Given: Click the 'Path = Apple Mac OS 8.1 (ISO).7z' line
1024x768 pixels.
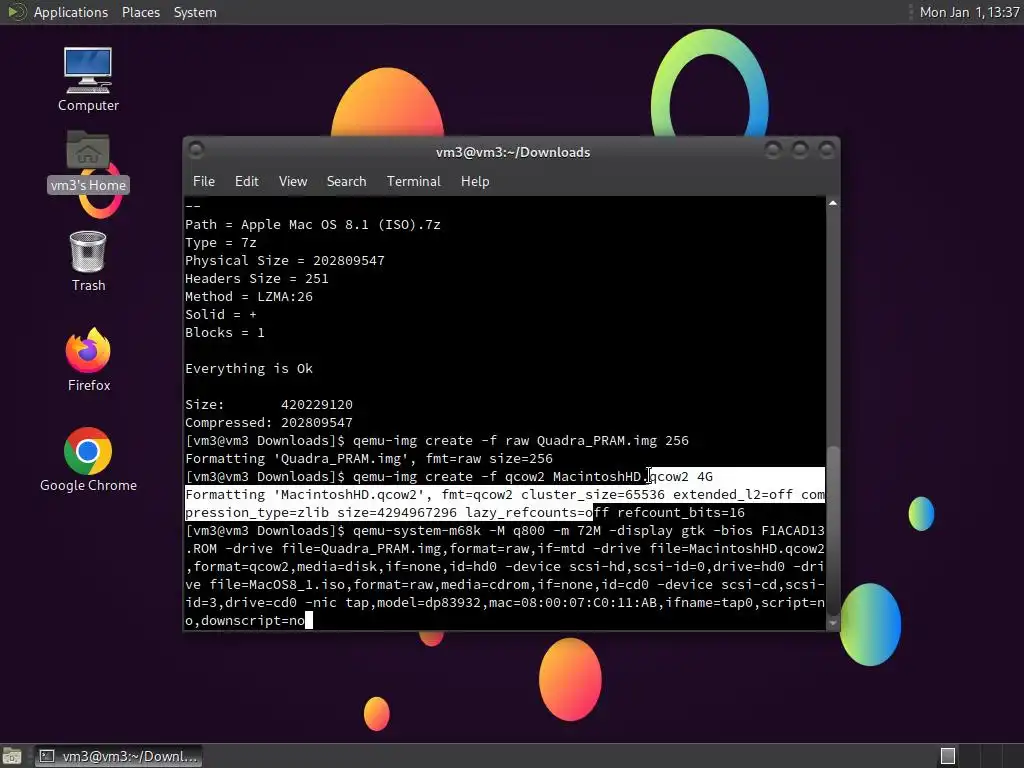Looking at the screenshot, I should coord(313,225).
